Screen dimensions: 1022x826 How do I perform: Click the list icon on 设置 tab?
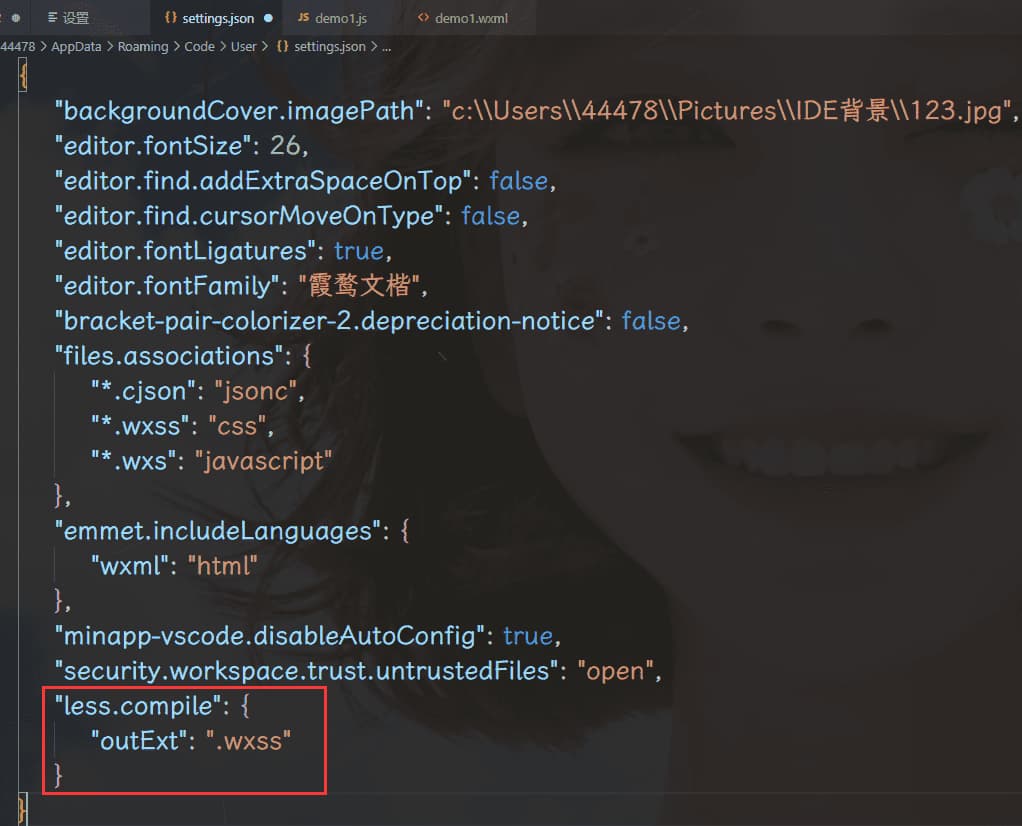coord(52,18)
